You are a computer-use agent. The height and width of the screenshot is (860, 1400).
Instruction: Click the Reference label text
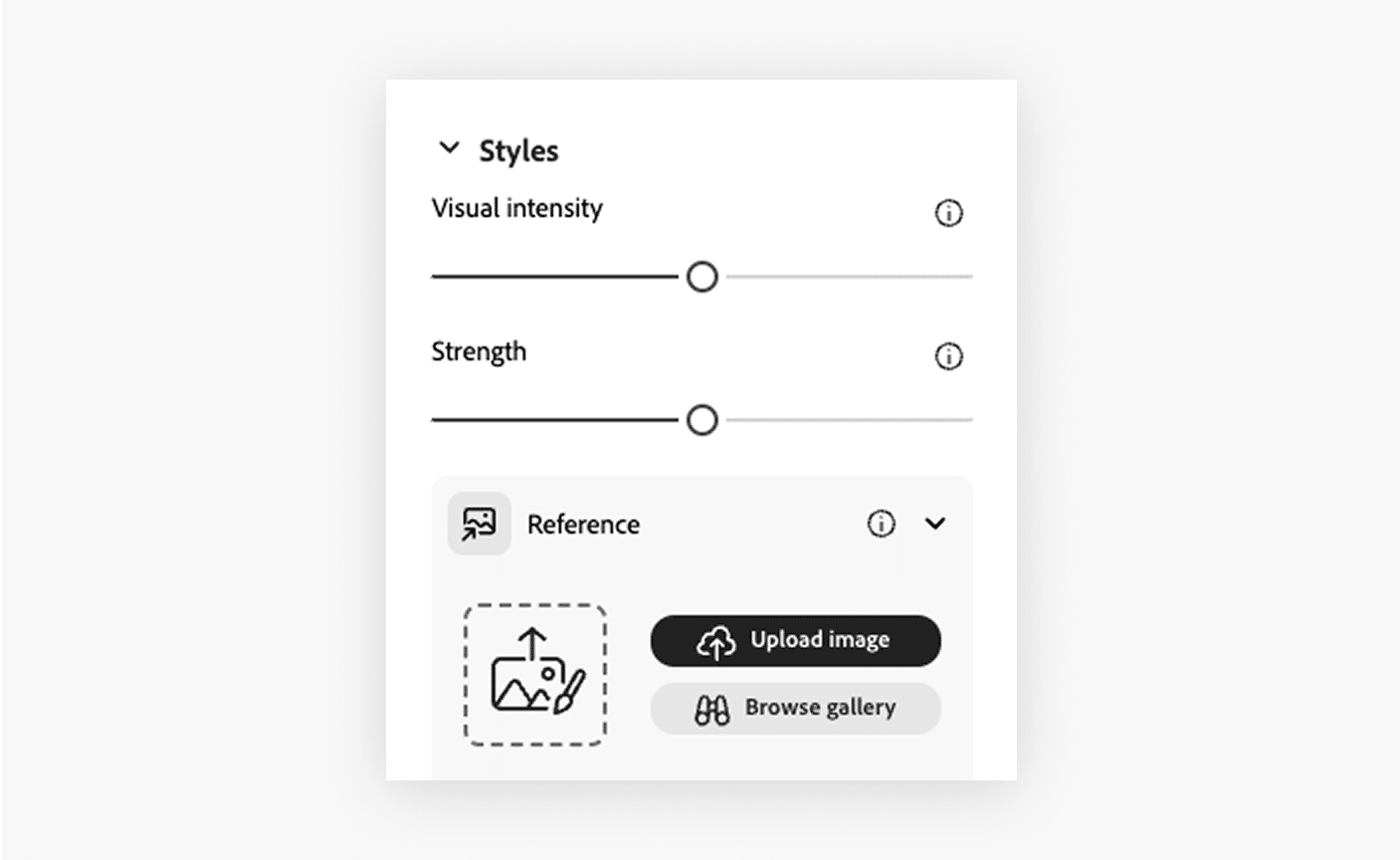583,525
